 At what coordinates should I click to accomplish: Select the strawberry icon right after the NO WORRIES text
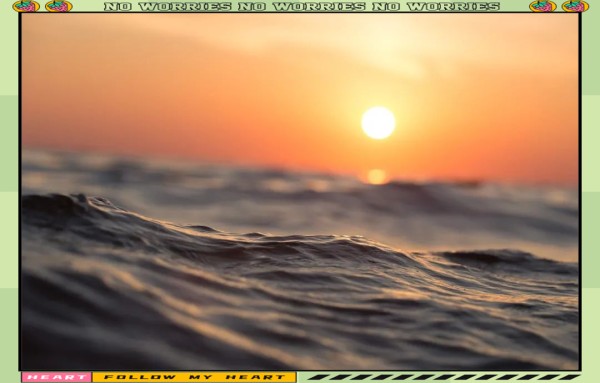[x=542, y=6]
